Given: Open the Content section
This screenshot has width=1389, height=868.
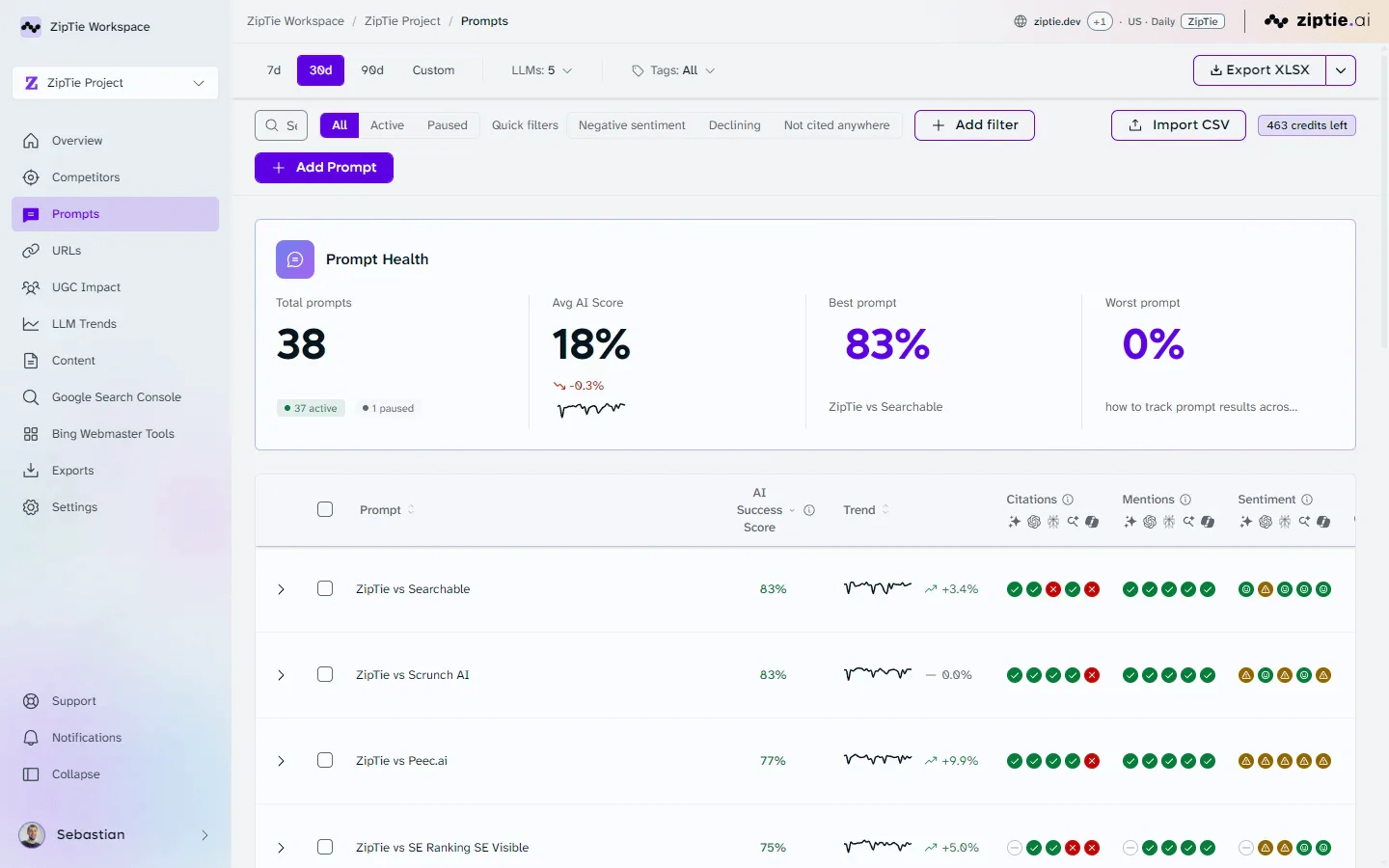Looking at the screenshot, I should (x=115, y=361).
